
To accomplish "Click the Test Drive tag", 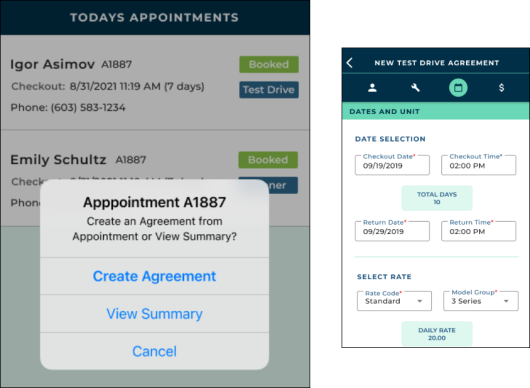I will 269,90.
